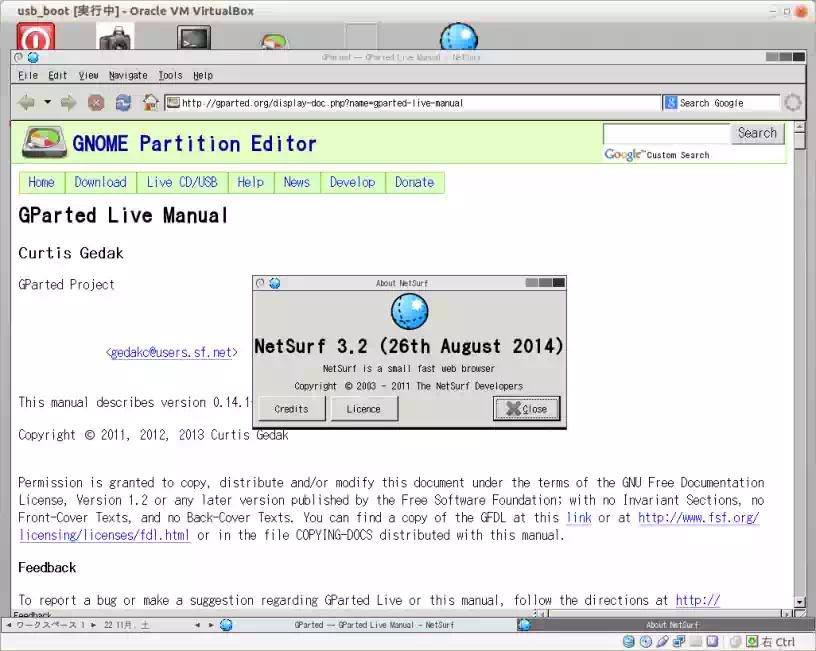816x651 pixels.
Task: Open the back history dropdown arrow
Action: tap(47, 102)
